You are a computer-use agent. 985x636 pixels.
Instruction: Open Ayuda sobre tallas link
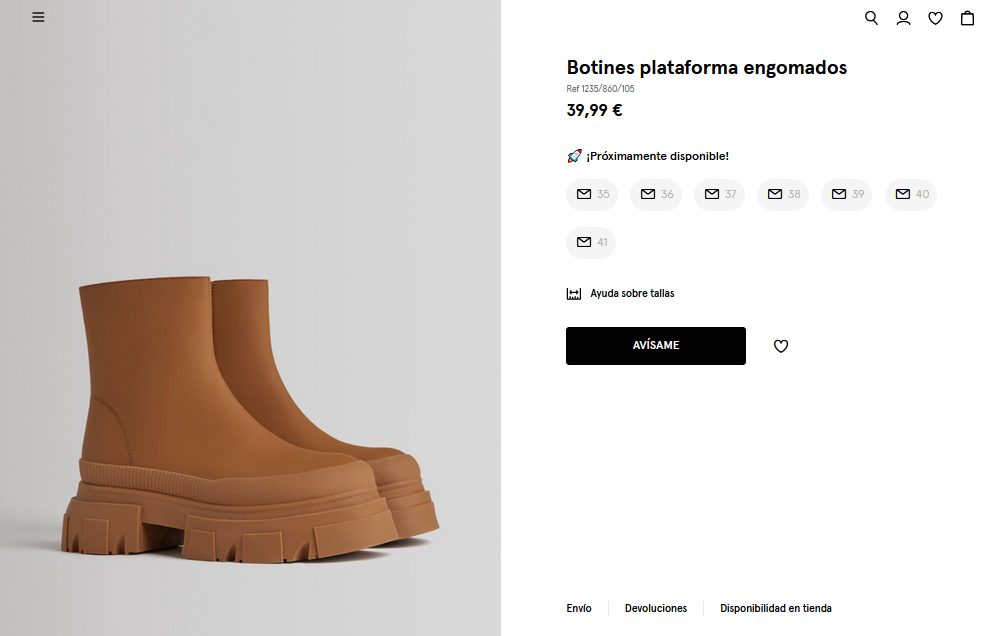pos(632,294)
